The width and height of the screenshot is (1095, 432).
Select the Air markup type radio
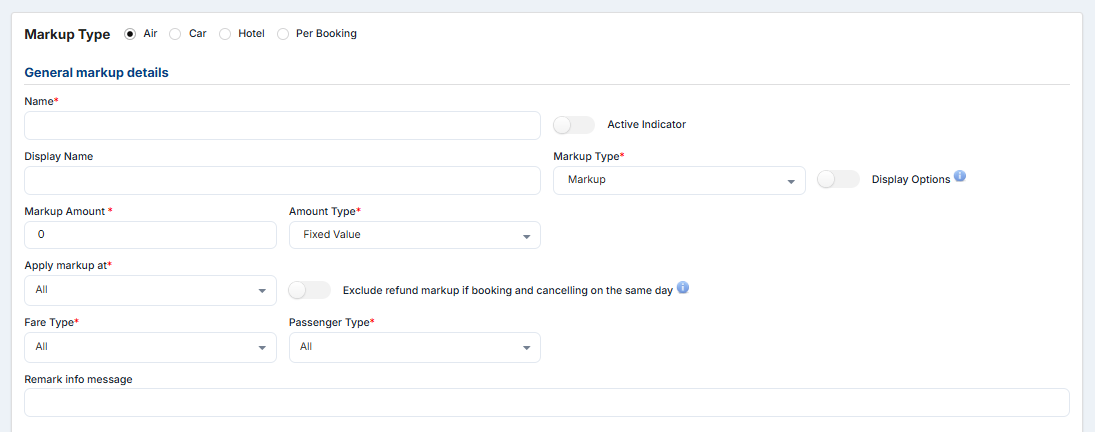(130, 34)
